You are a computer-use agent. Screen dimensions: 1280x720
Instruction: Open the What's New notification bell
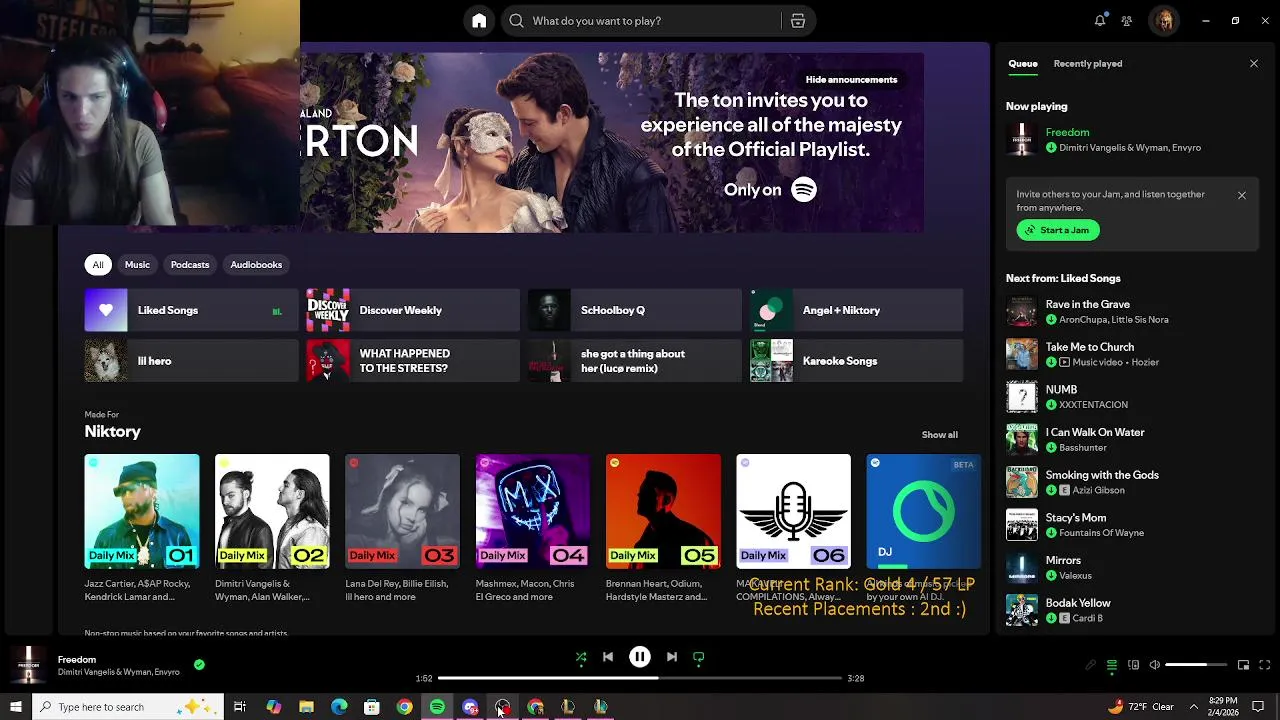(x=1100, y=20)
